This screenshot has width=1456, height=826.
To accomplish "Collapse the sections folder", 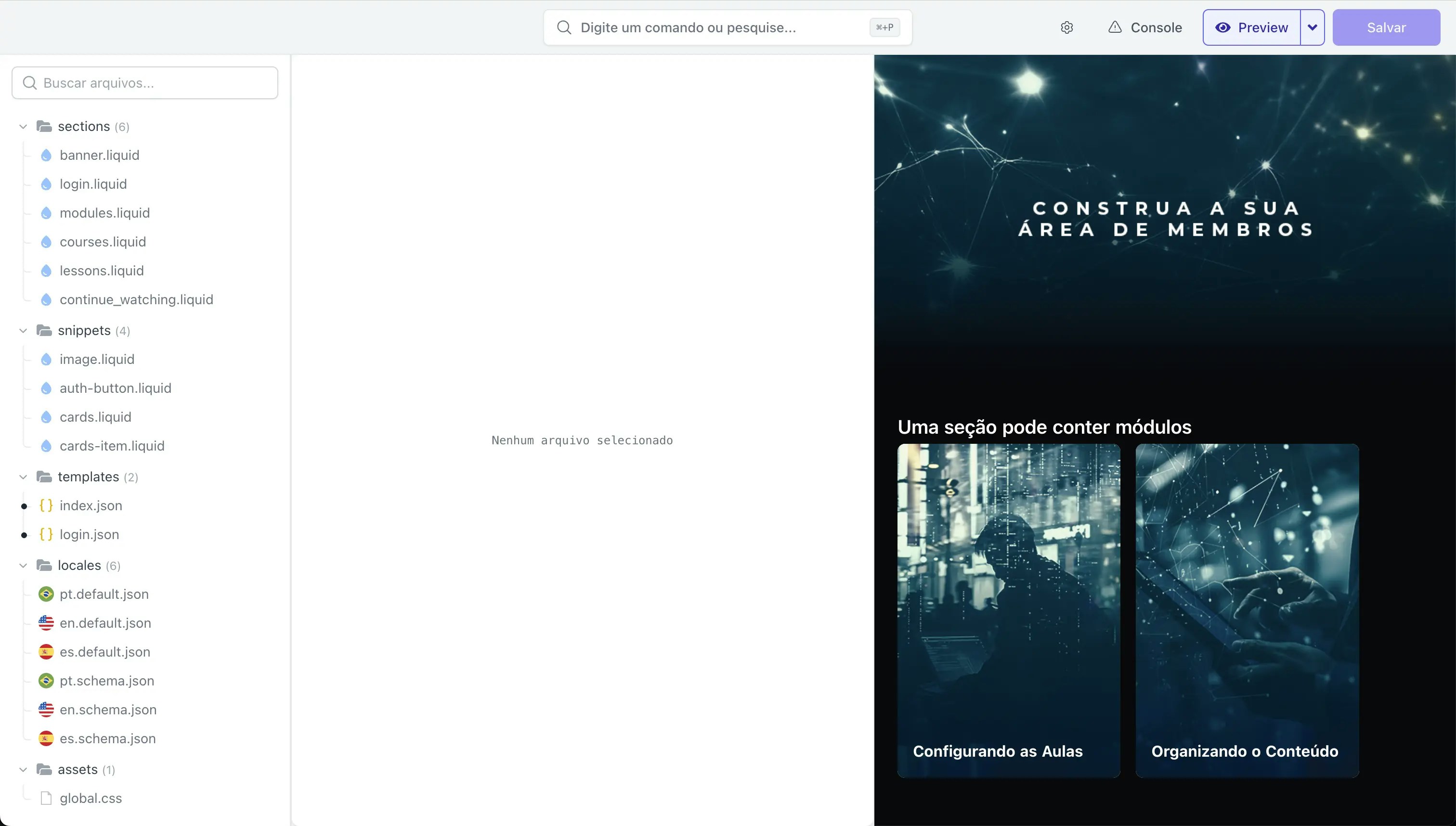I will (23, 127).
